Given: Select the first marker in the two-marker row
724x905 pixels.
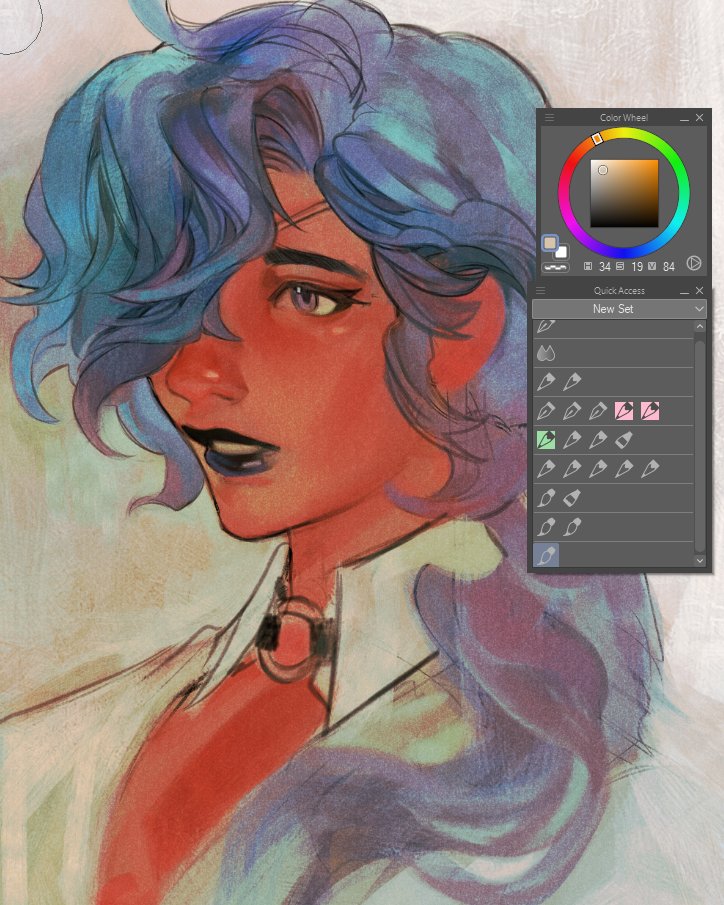Looking at the screenshot, I should [546, 382].
